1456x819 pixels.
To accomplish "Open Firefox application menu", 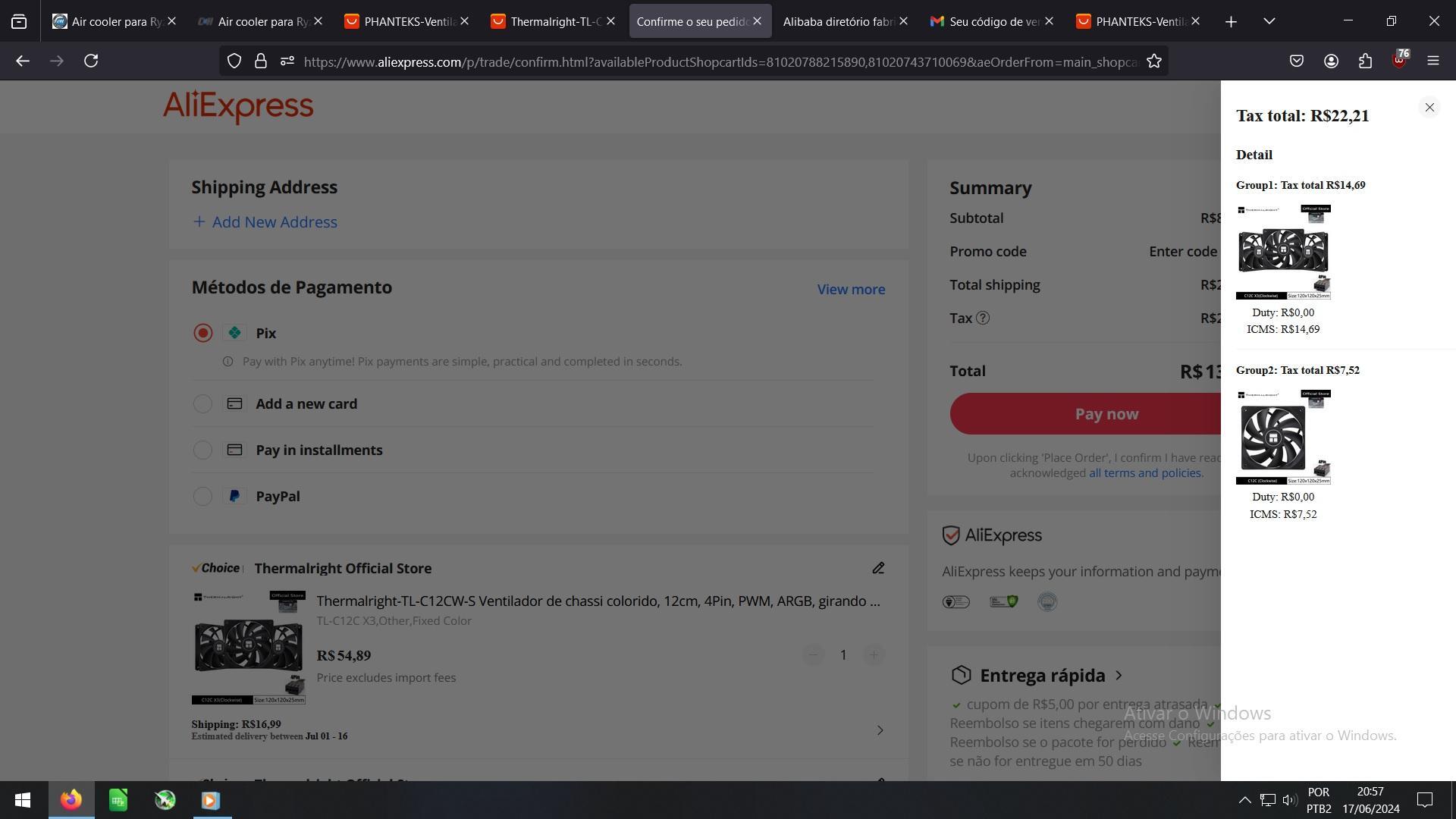I will coord(1433,61).
